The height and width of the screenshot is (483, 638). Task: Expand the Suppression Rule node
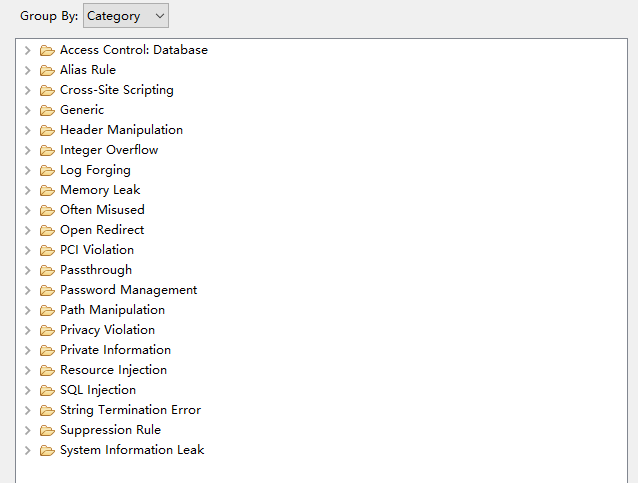coord(28,431)
